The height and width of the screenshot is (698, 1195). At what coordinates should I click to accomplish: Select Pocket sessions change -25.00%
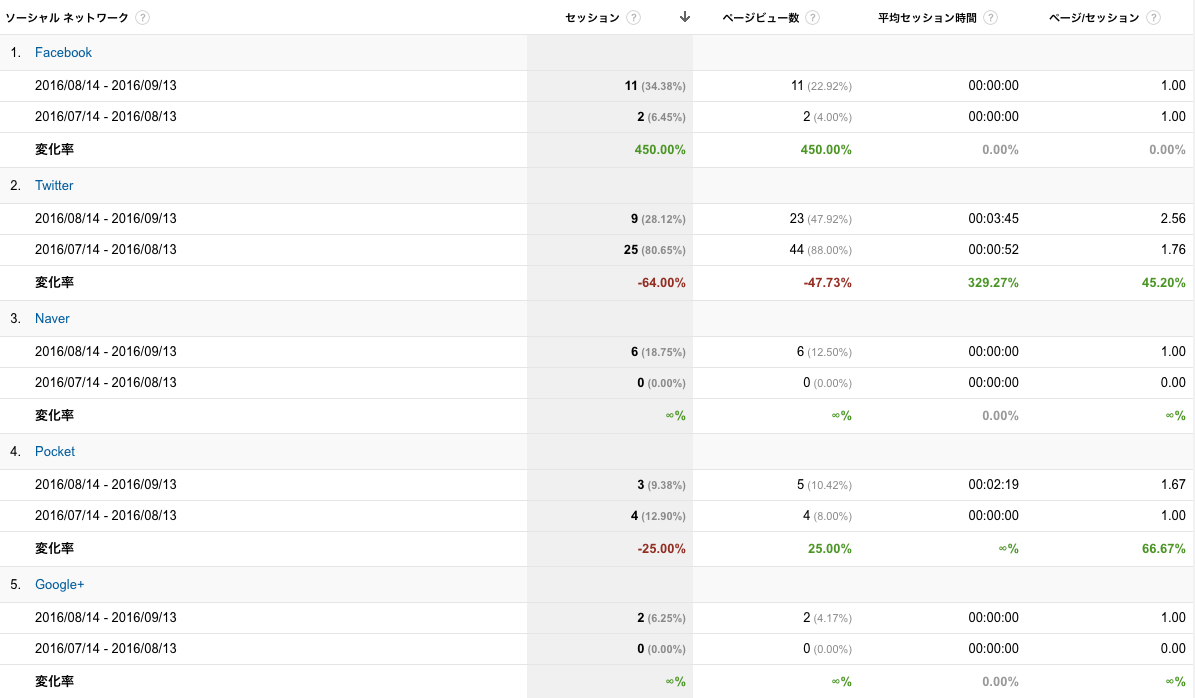tap(662, 549)
